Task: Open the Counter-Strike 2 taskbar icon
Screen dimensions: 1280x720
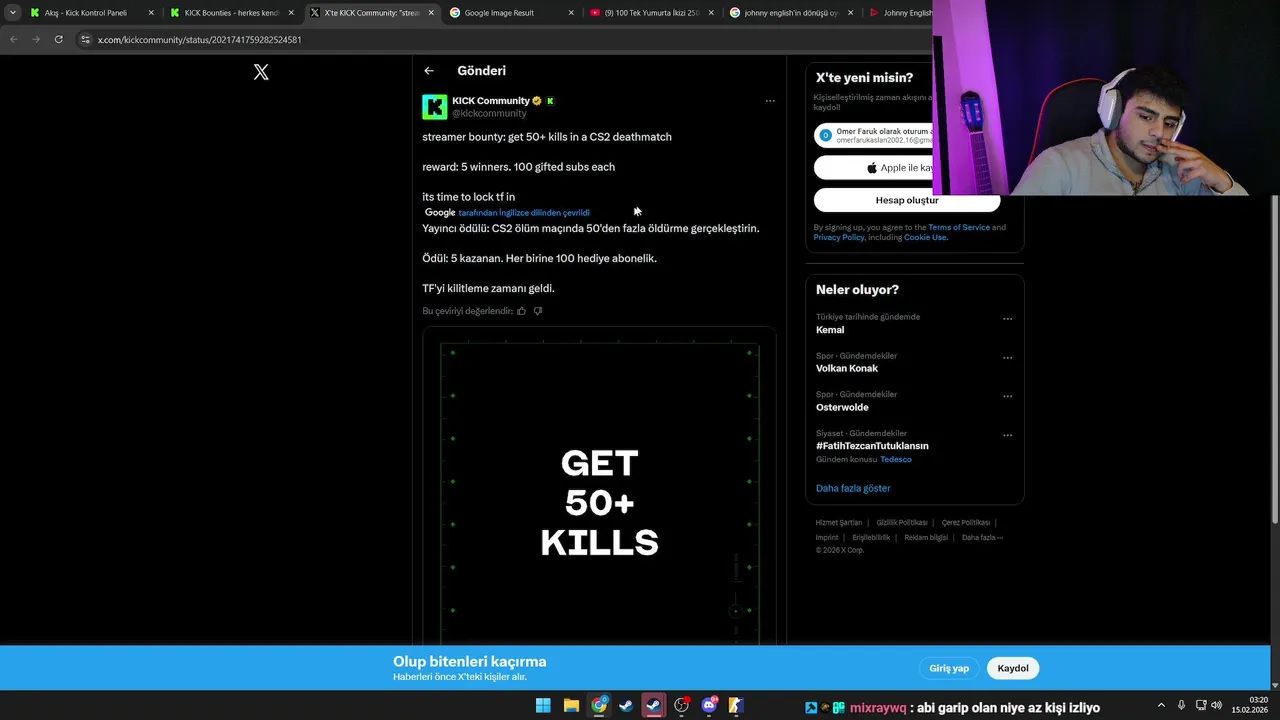Action: tap(736, 706)
